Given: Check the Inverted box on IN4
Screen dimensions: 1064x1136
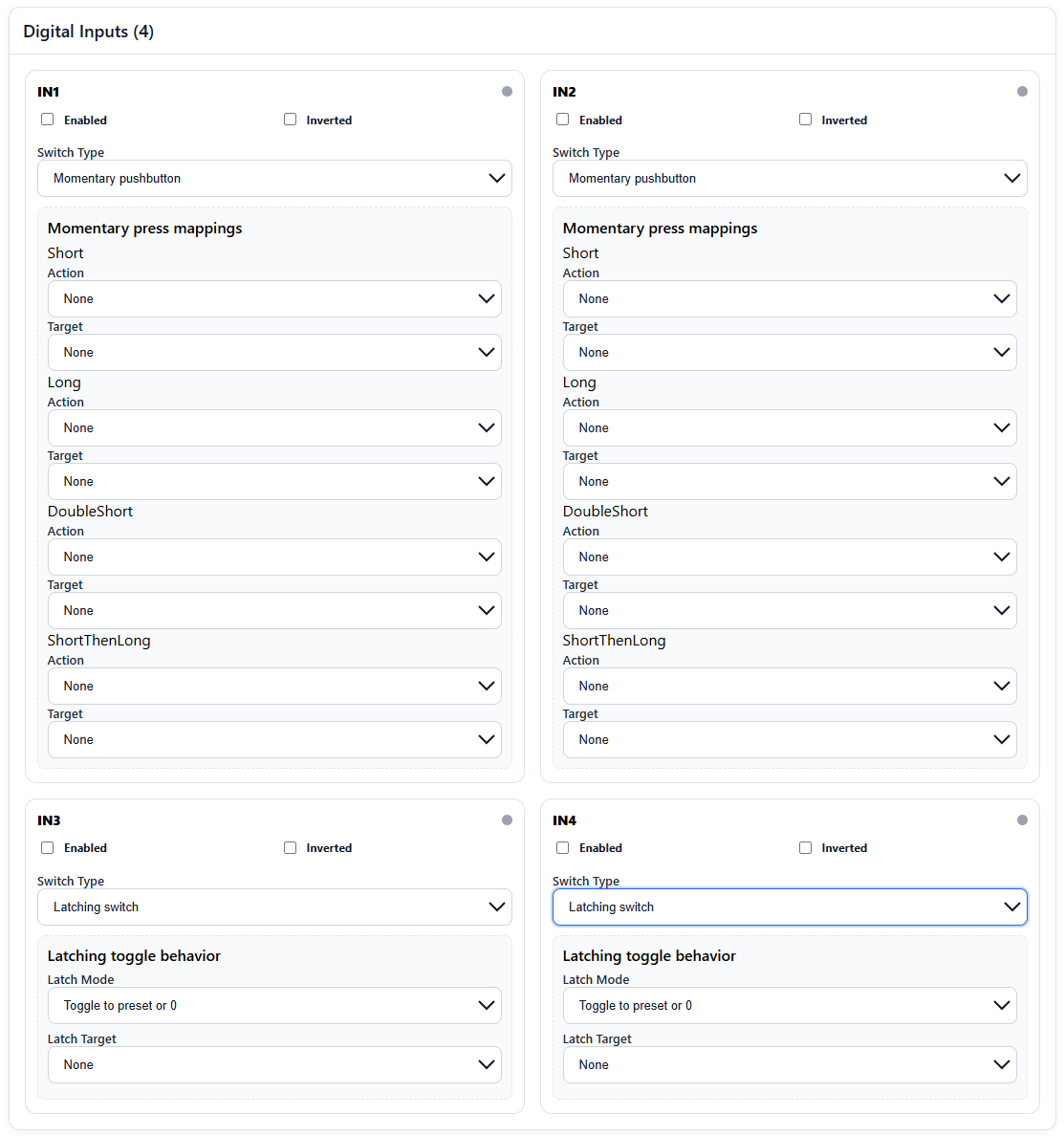Looking at the screenshot, I should 805,847.
